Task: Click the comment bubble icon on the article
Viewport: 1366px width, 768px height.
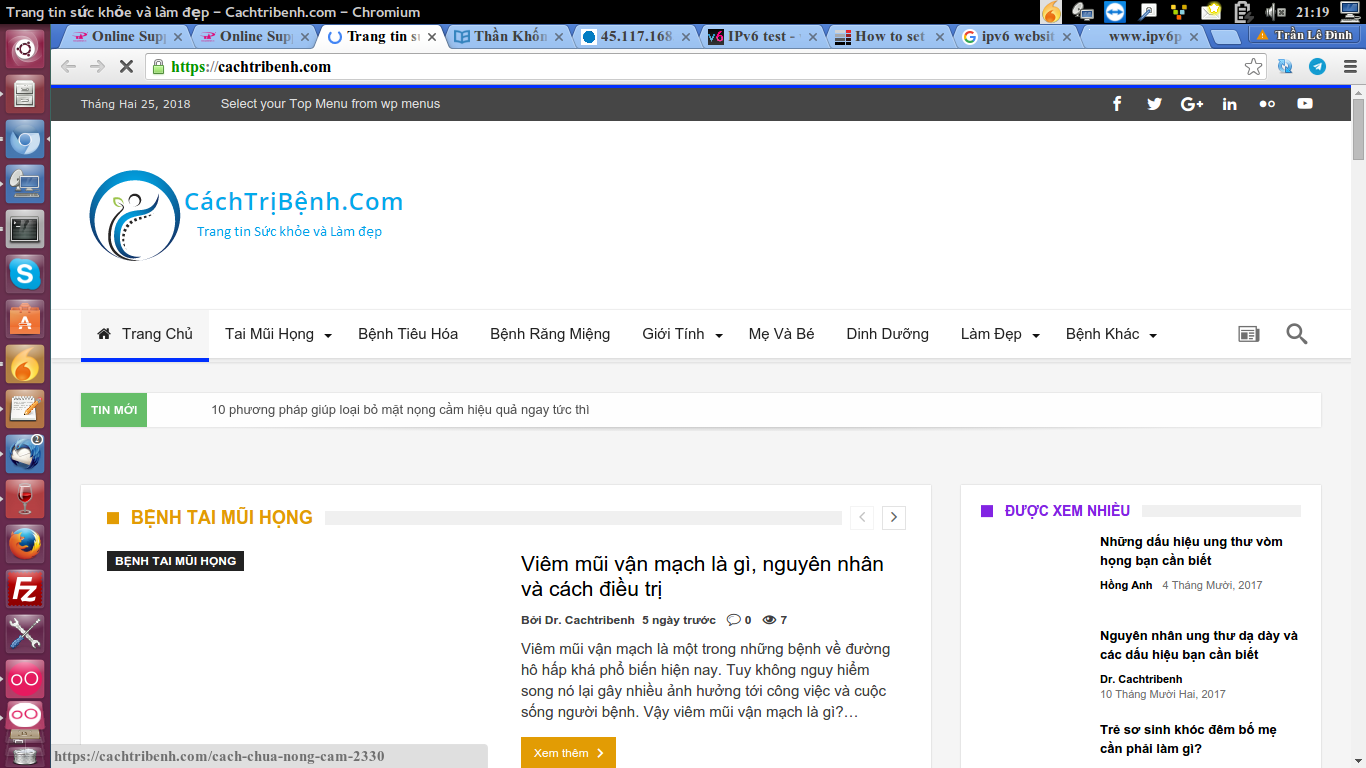Action: 733,620
